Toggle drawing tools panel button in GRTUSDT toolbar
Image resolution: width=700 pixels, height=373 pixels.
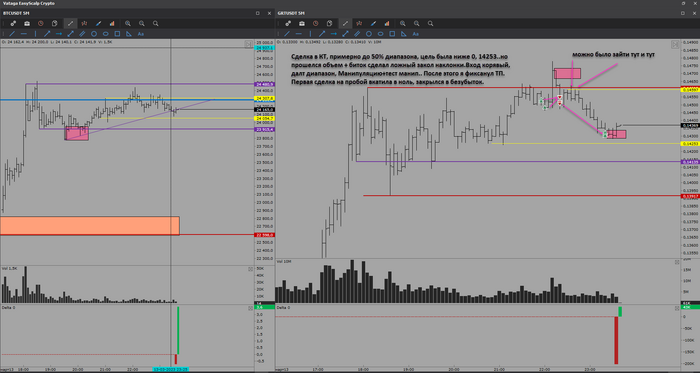pos(345,23)
